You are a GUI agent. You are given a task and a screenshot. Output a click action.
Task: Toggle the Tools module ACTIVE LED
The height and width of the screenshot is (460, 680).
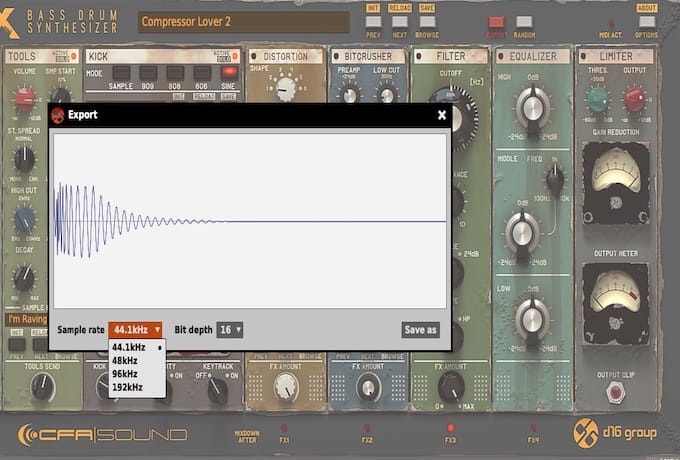[74, 56]
